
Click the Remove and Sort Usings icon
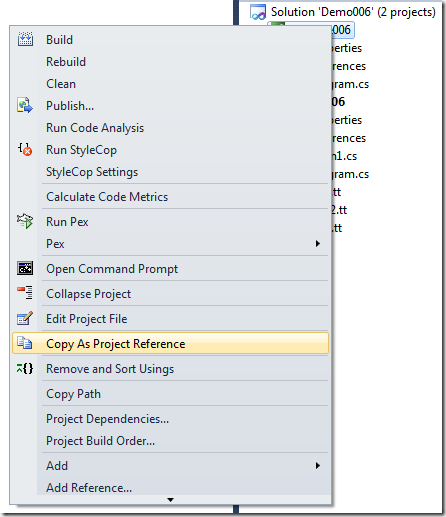pos(25,369)
